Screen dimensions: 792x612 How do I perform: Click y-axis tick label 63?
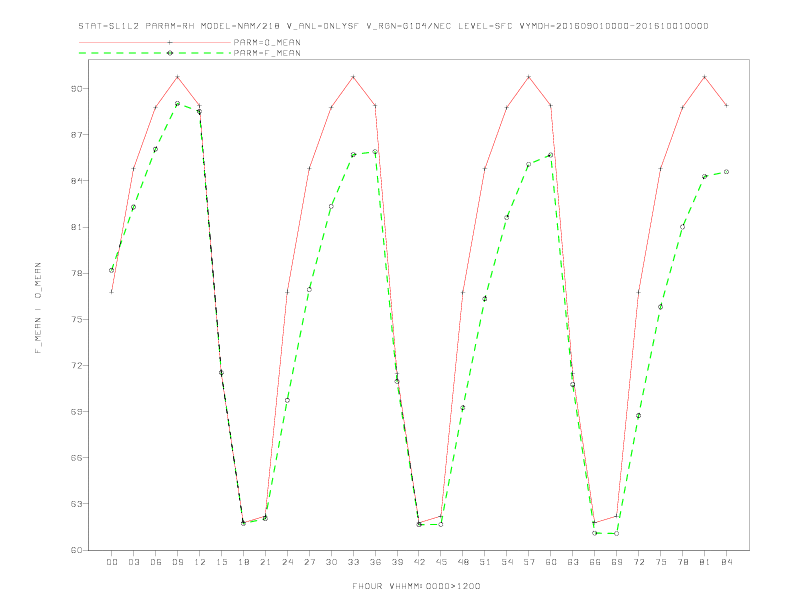[x=76, y=504]
